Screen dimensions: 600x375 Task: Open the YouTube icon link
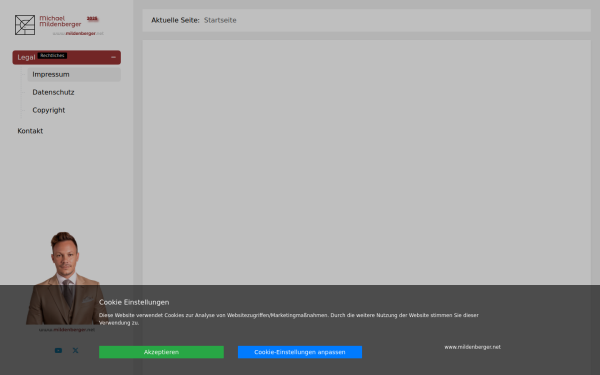tap(58, 351)
